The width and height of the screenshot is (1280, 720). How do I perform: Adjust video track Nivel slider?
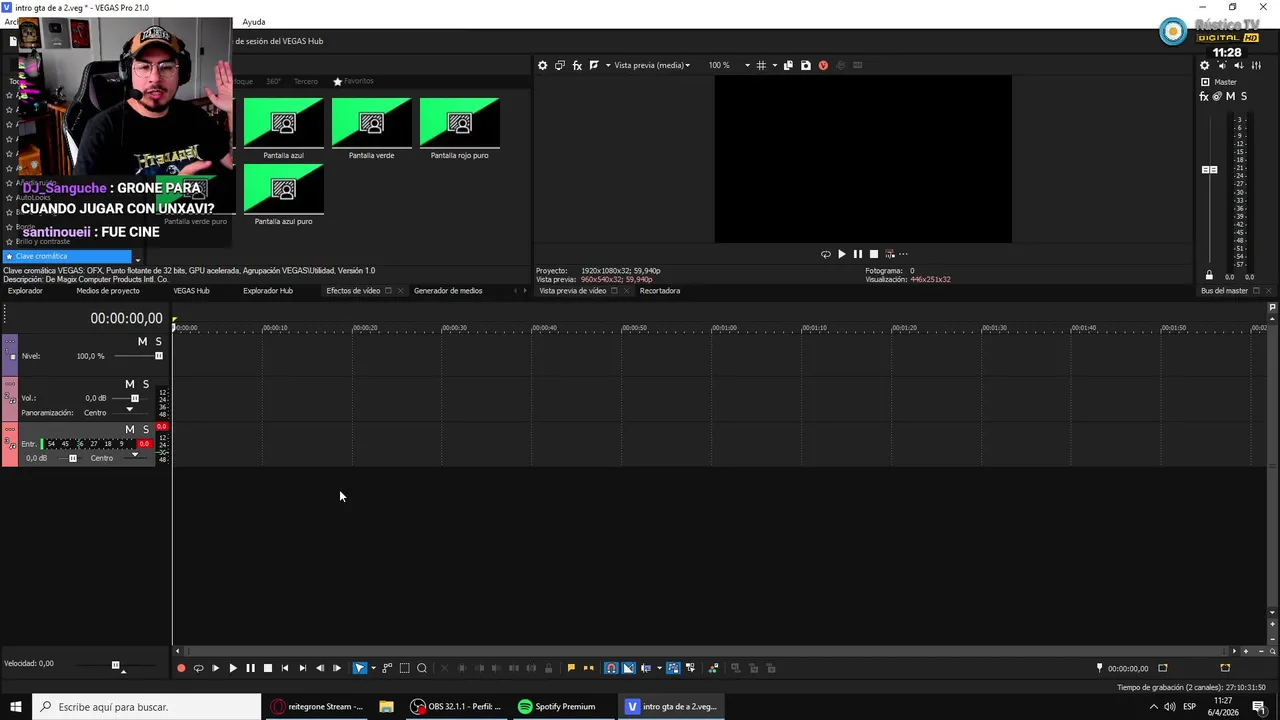click(158, 356)
